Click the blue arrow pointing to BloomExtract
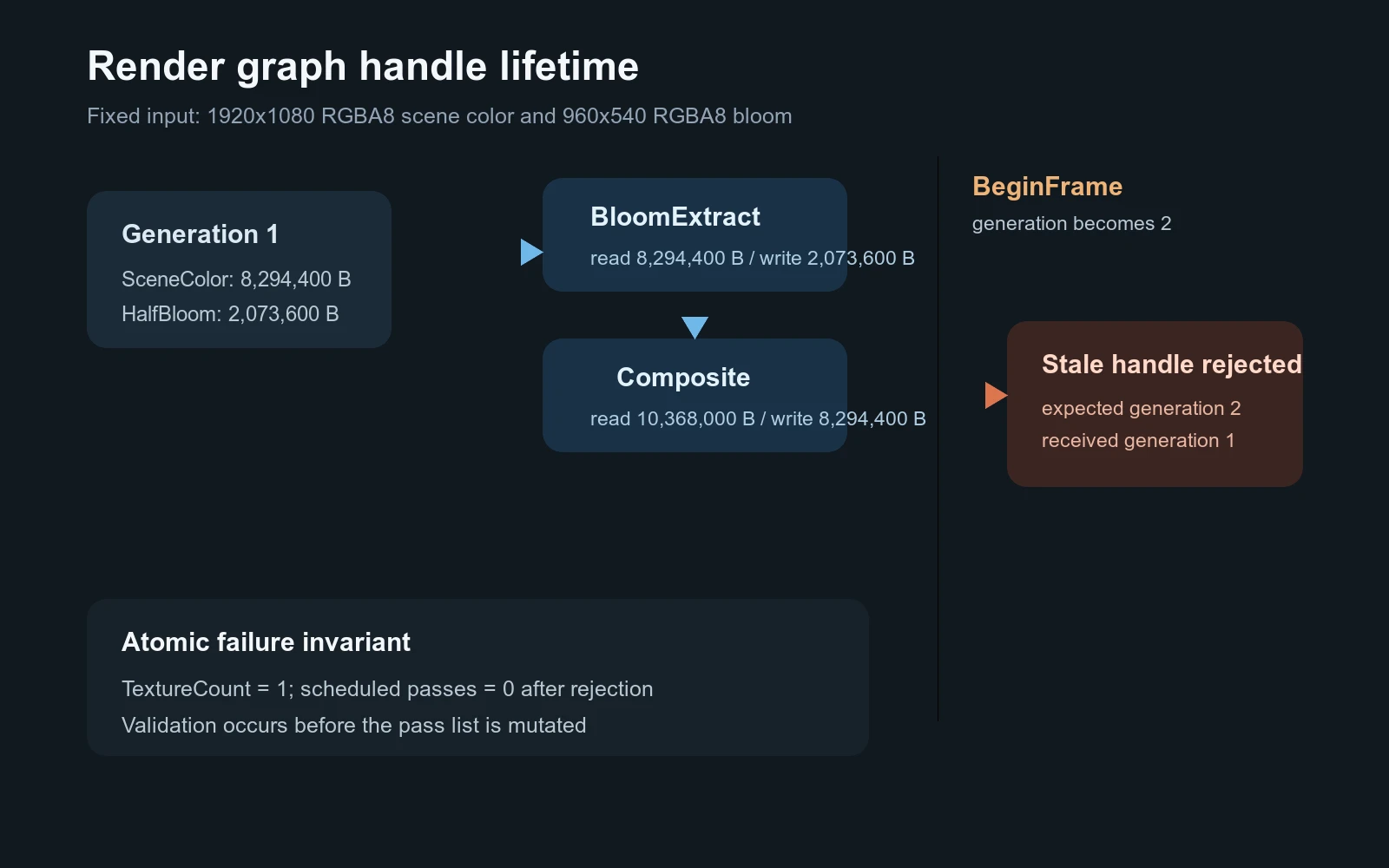 pos(531,253)
